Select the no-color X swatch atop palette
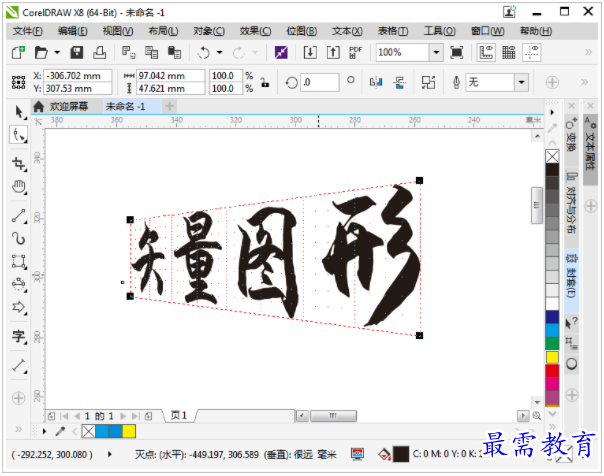 552,156
